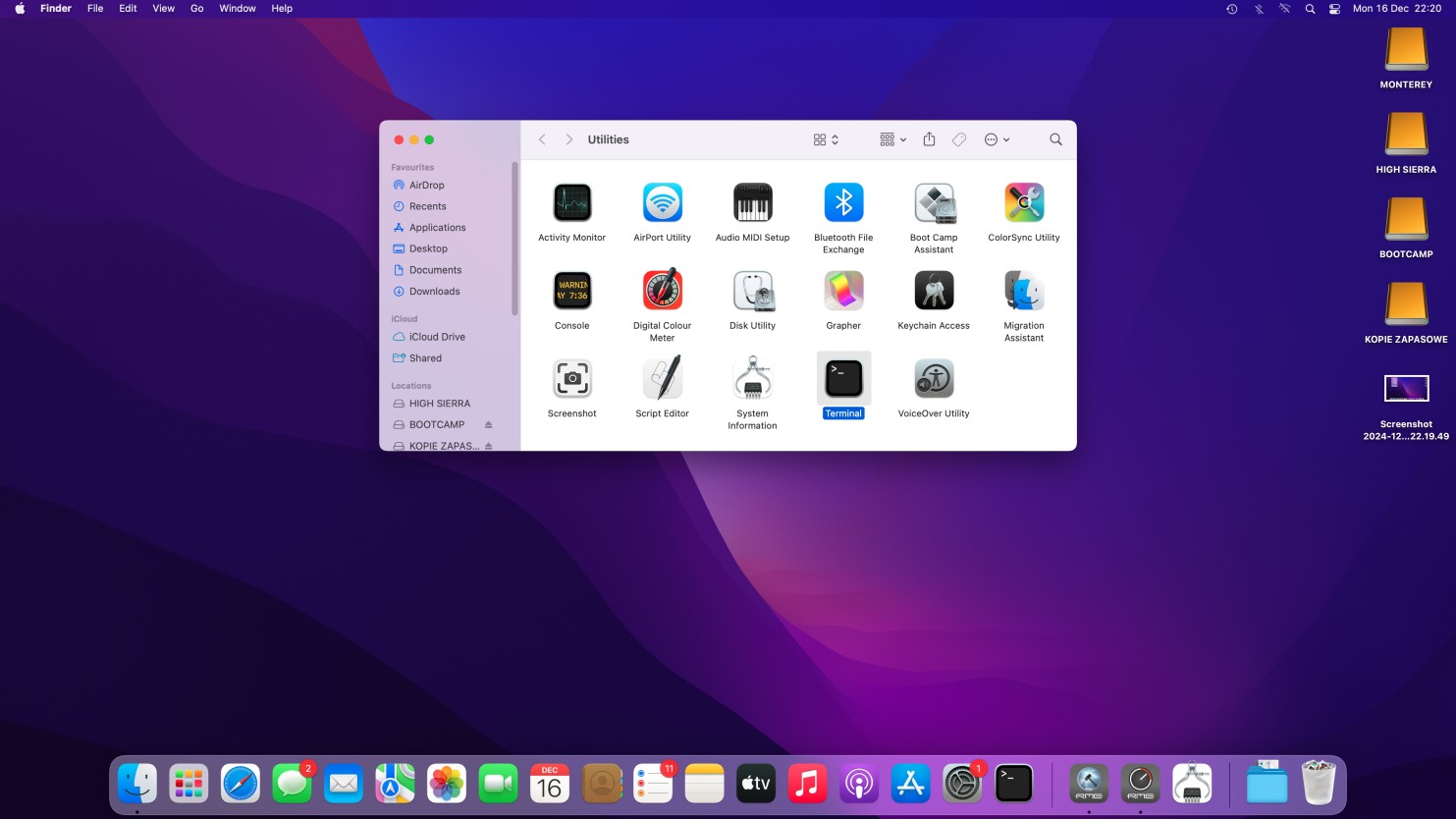
Task: Open the Apple menu
Action: [20, 9]
